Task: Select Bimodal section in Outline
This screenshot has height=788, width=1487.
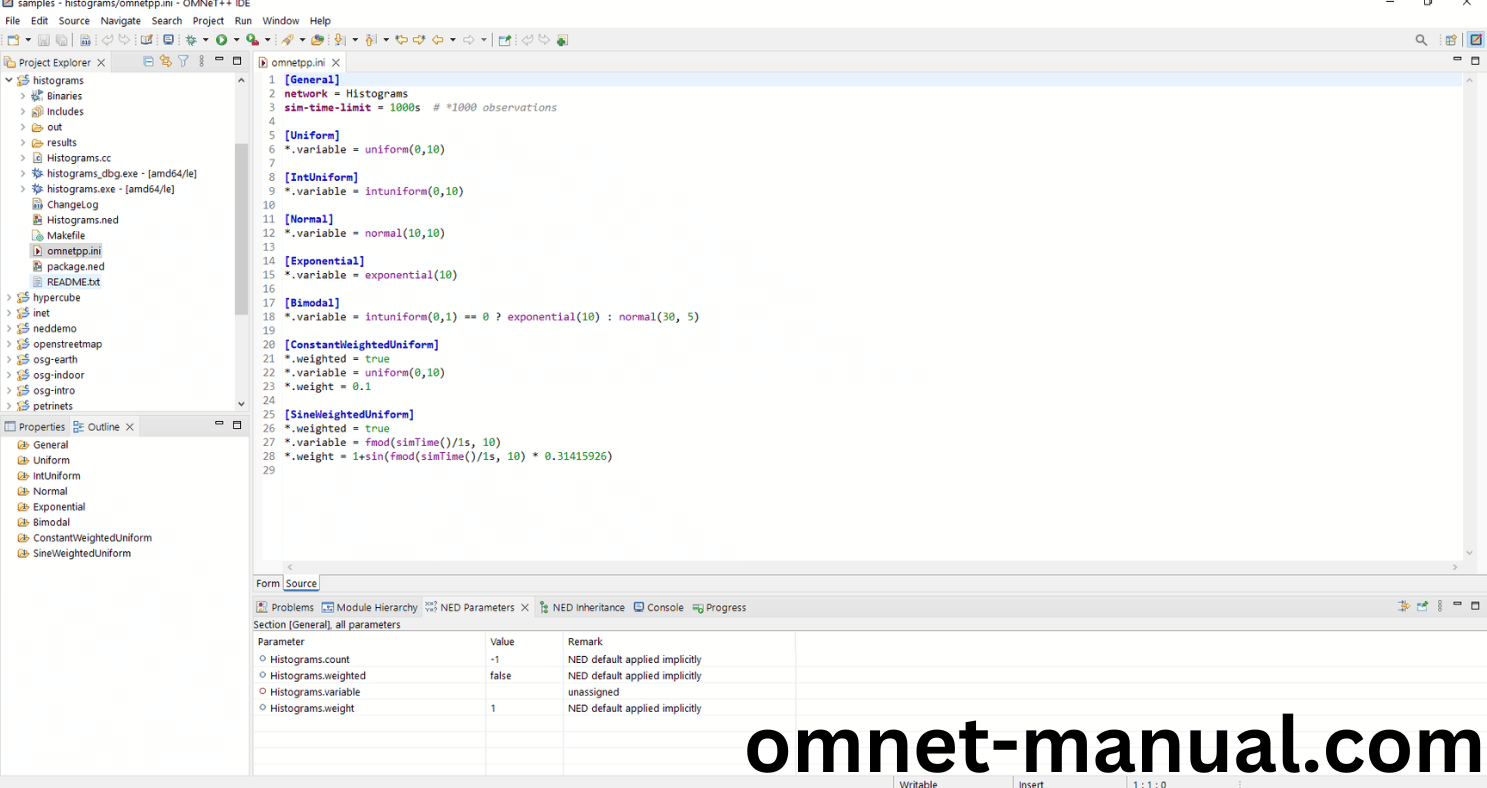Action: (x=51, y=522)
